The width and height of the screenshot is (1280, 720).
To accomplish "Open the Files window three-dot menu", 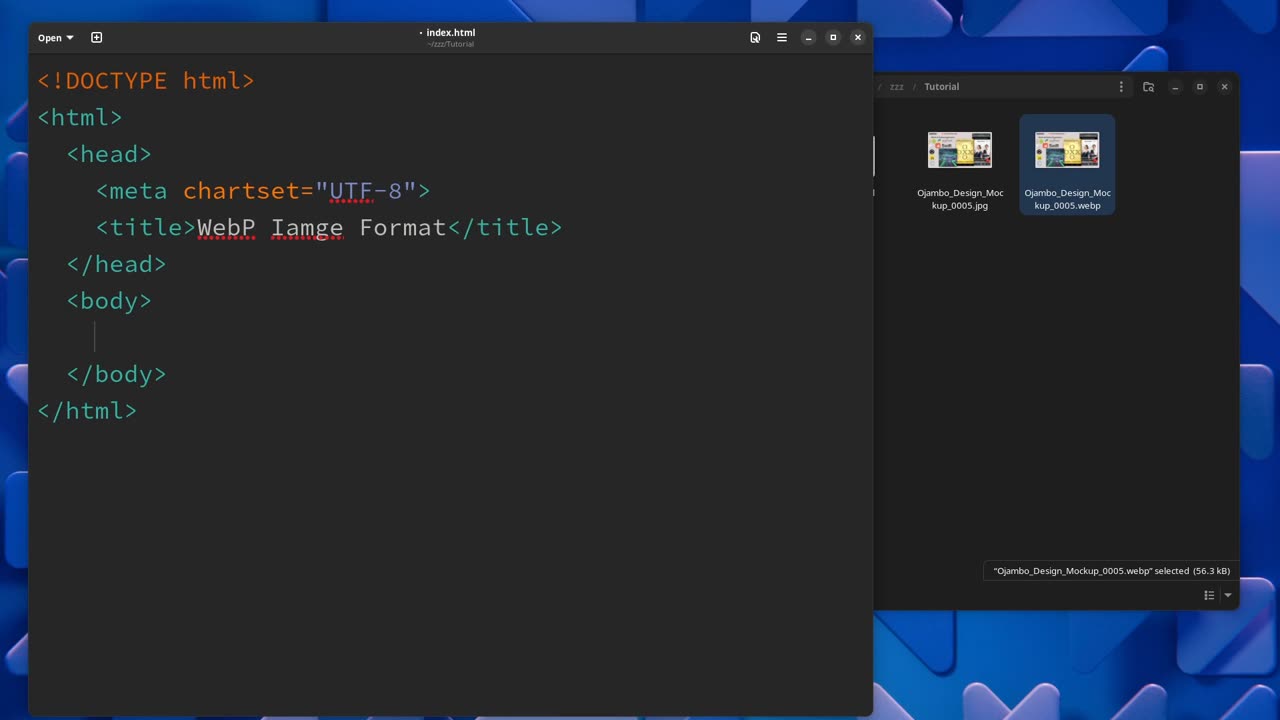I will coord(1121,87).
